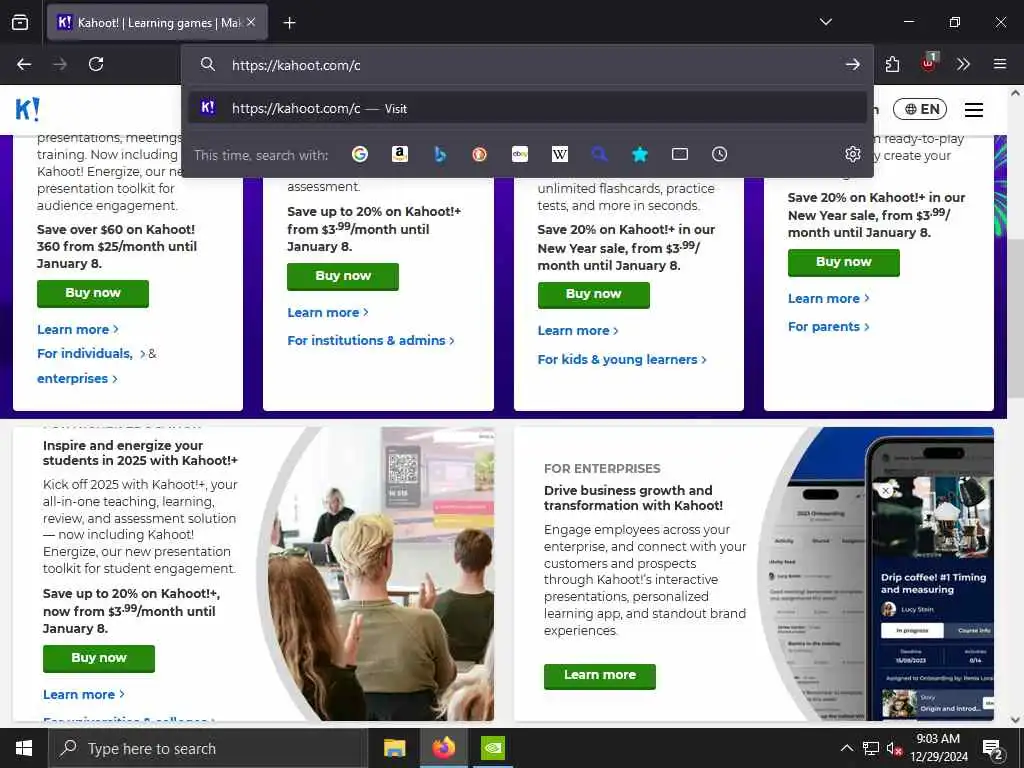This screenshot has height=768, width=1024.
Task: Click the search magnifier in address bar
Action: coord(208,64)
